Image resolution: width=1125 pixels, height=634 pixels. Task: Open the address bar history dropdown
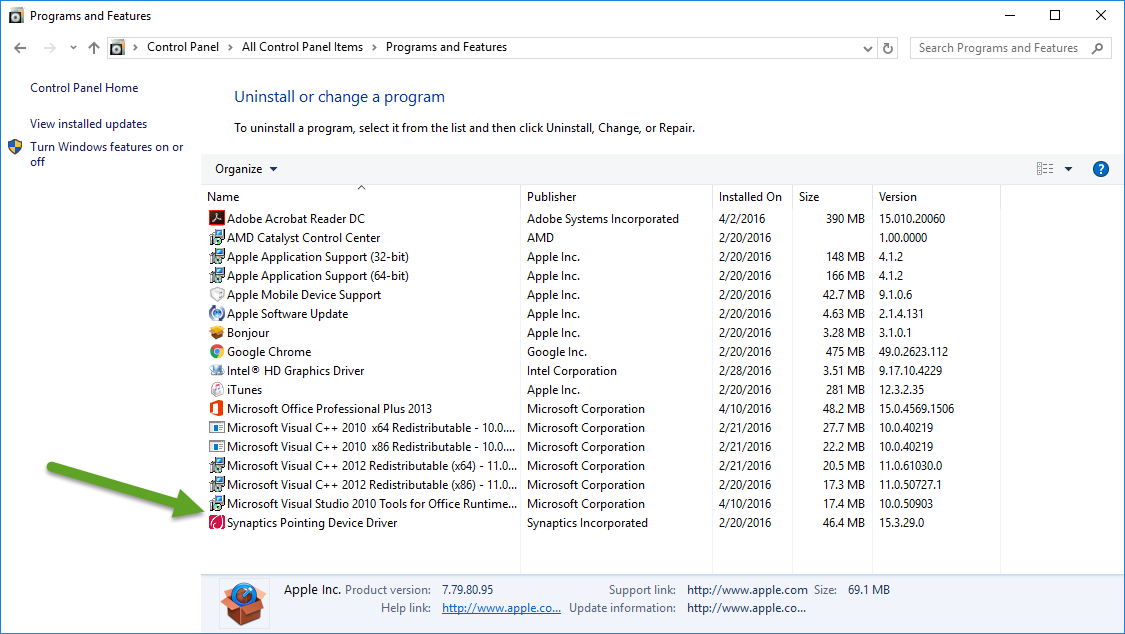click(x=867, y=49)
